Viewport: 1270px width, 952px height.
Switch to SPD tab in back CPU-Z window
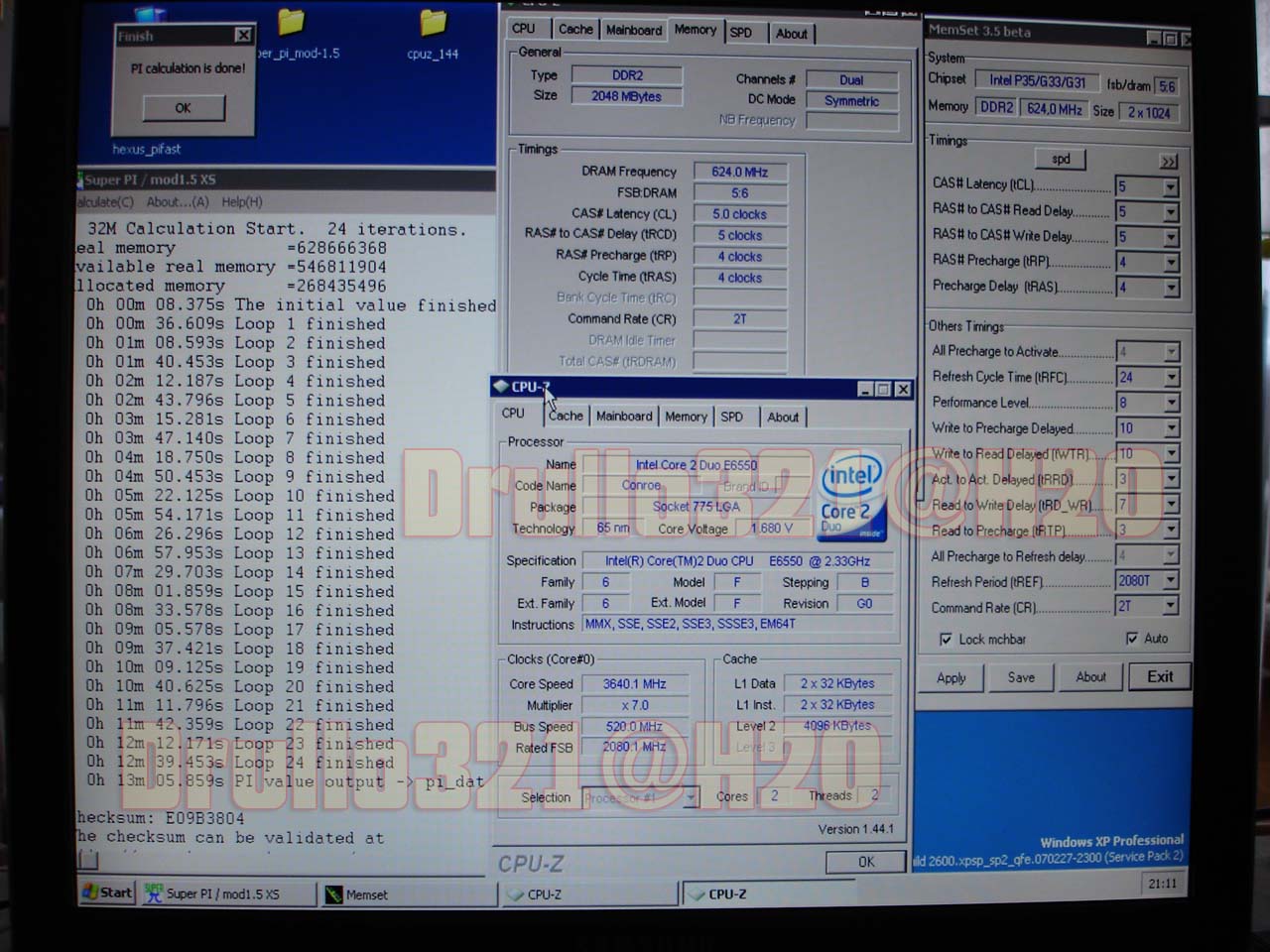[741, 32]
